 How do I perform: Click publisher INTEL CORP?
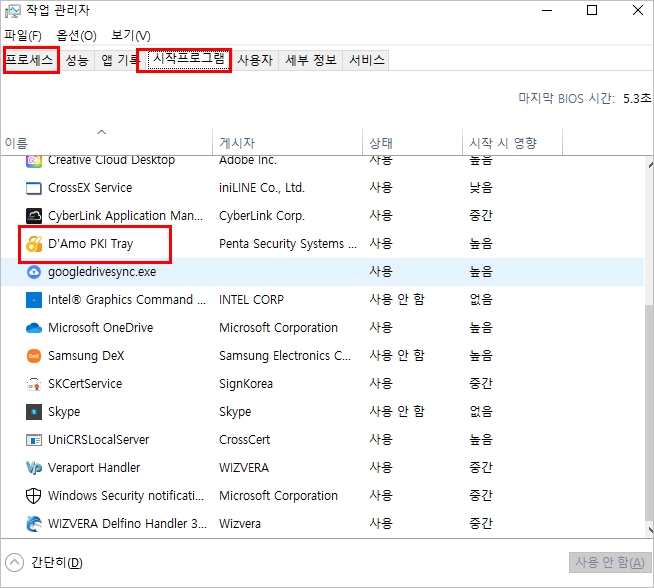[252, 300]
